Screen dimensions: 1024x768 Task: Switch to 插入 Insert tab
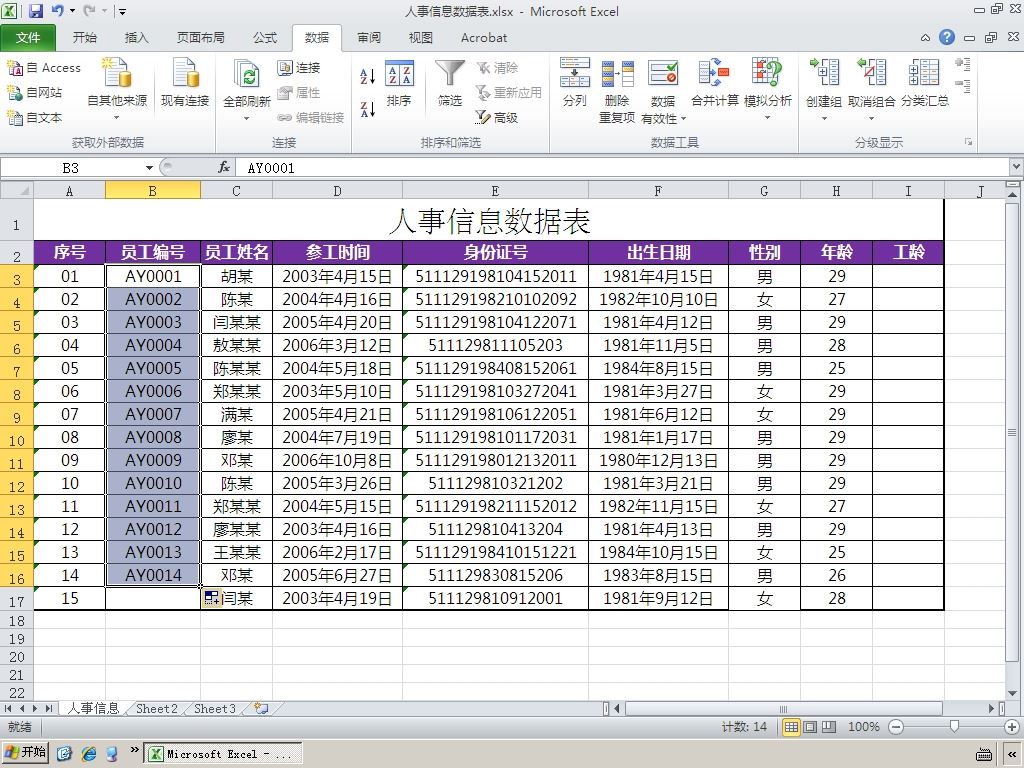pos(136,38)
